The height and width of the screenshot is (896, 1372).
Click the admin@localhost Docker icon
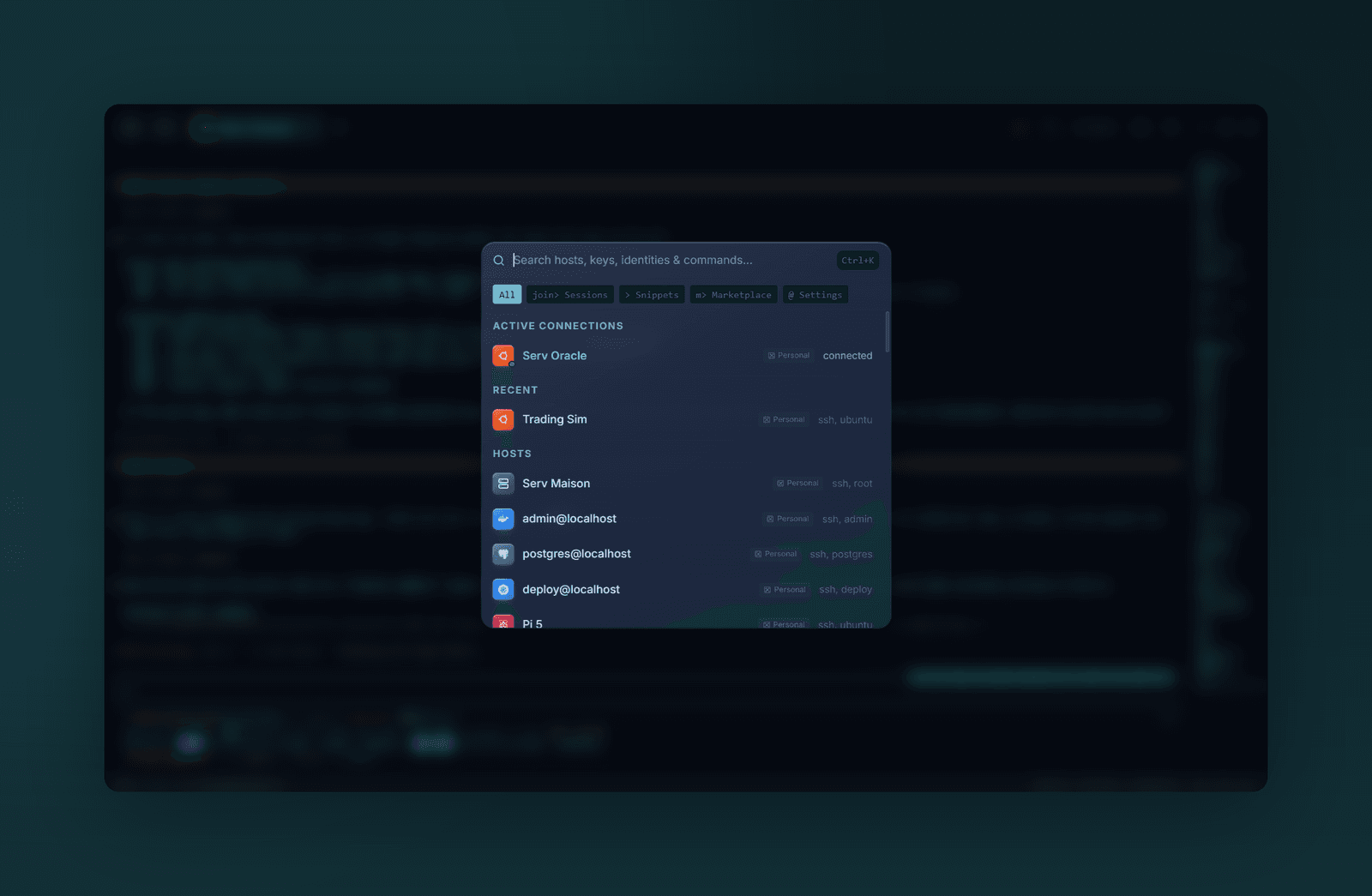(x=503, y=519)
